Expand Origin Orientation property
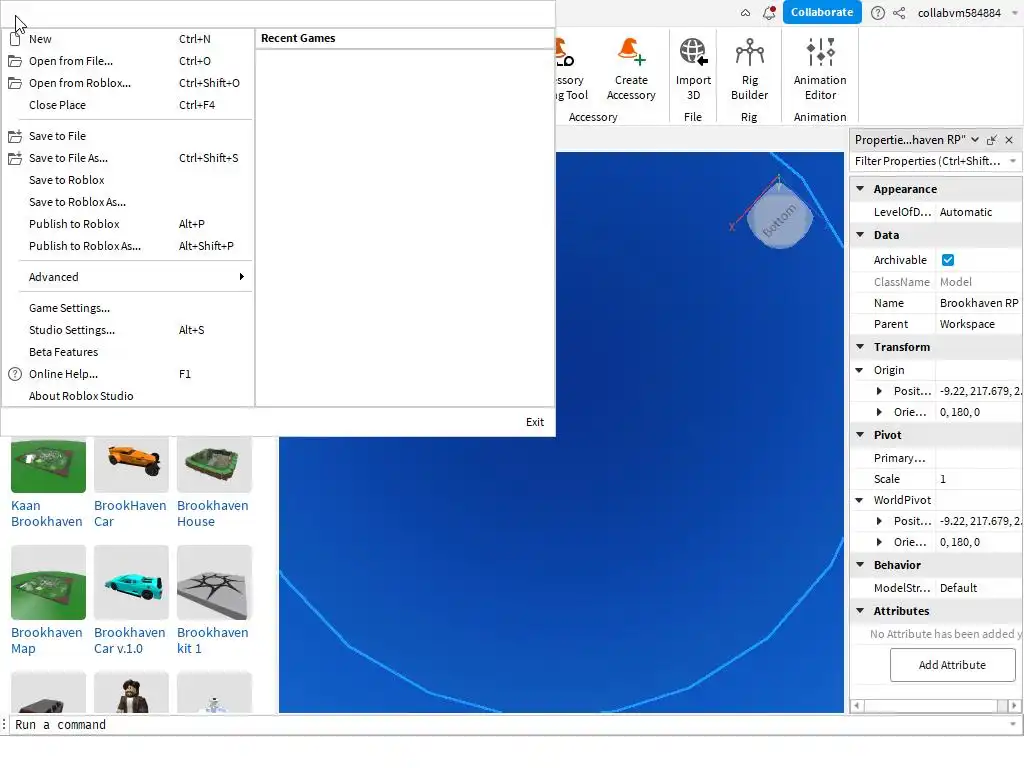 879,412
